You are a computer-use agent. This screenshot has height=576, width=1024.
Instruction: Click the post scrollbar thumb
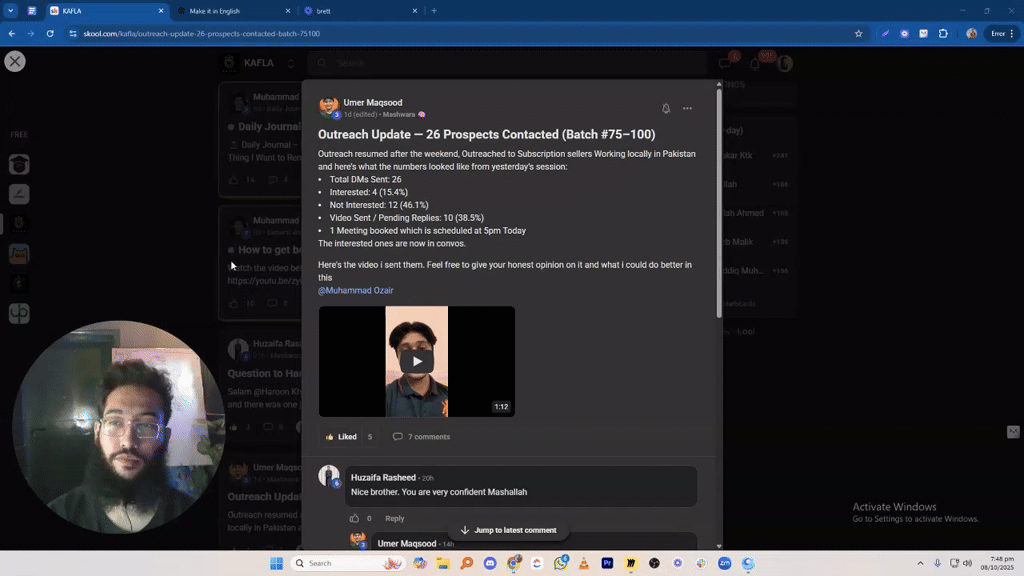point(719,202)
